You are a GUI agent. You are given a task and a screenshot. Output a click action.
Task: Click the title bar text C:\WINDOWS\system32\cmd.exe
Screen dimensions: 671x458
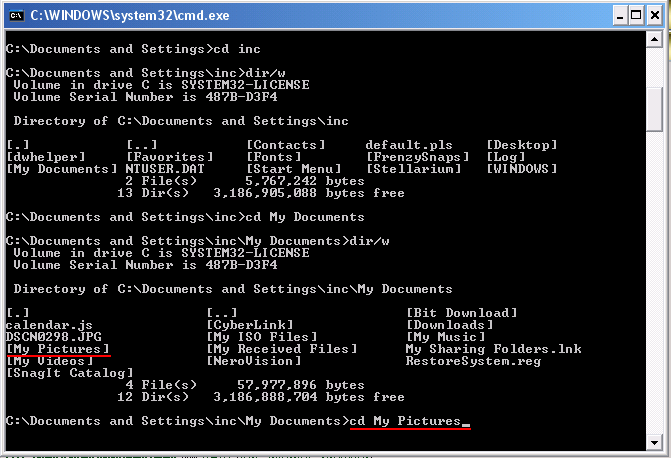130,16
